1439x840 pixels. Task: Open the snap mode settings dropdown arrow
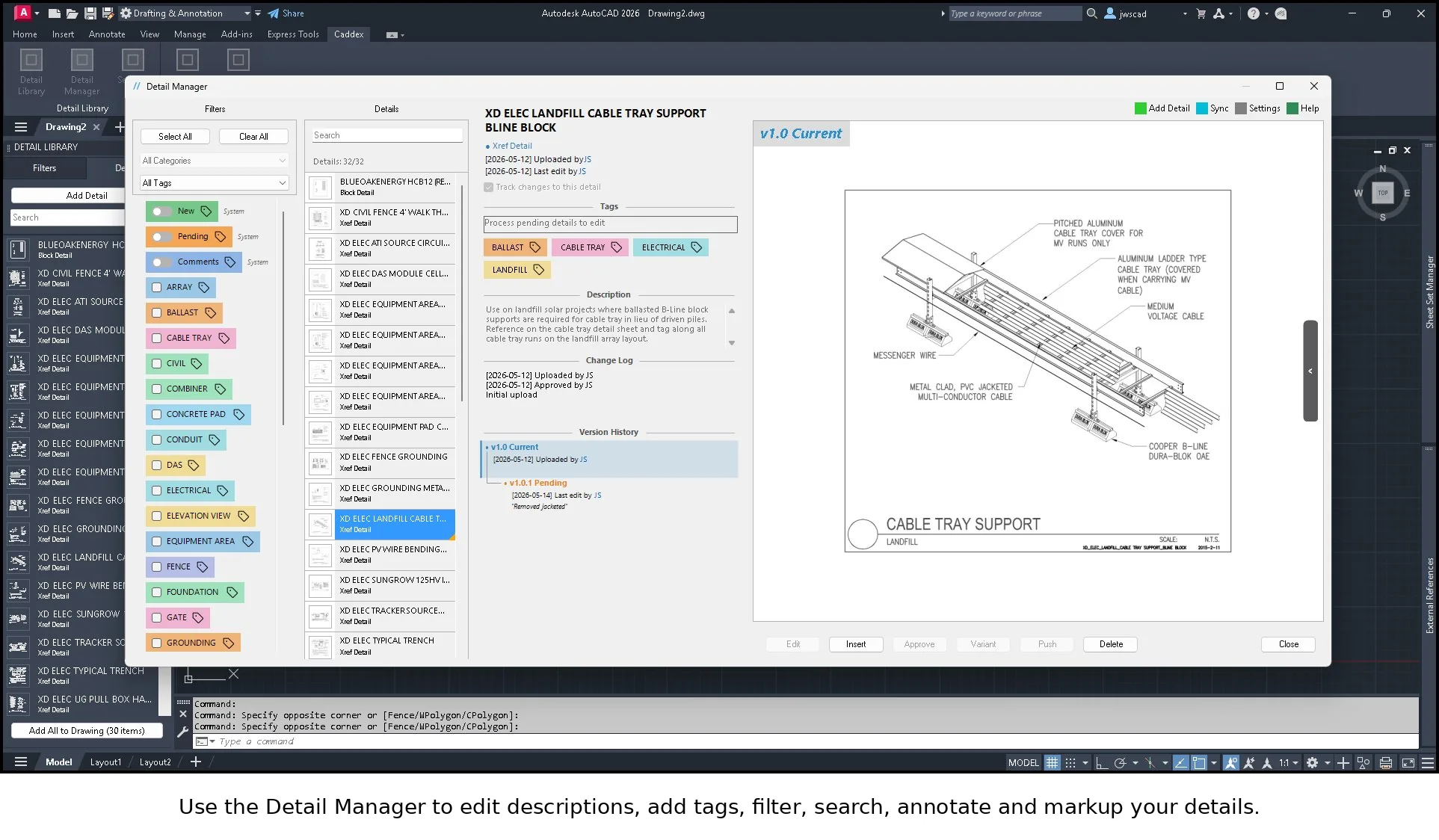click(x=1085, y=763)
